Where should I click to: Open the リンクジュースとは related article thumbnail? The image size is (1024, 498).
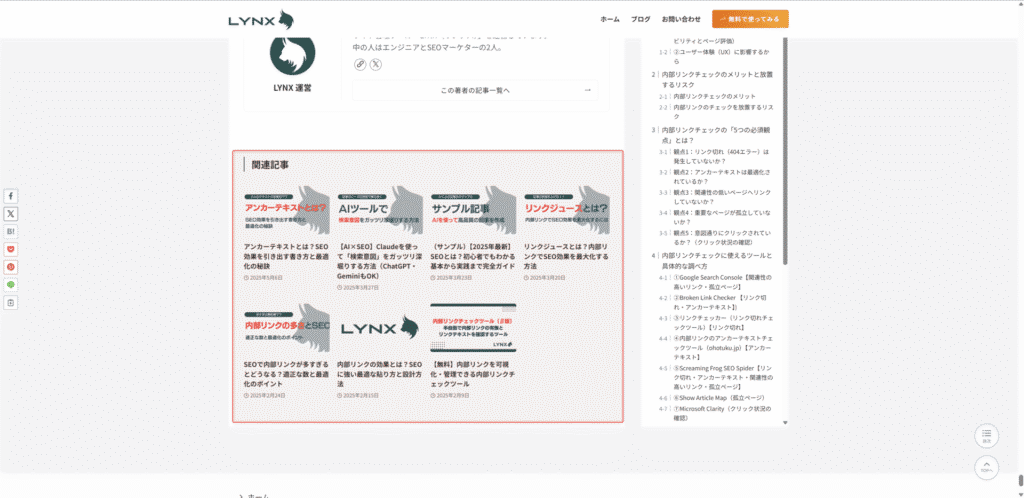pyautogui.click(x=566, y=209)
